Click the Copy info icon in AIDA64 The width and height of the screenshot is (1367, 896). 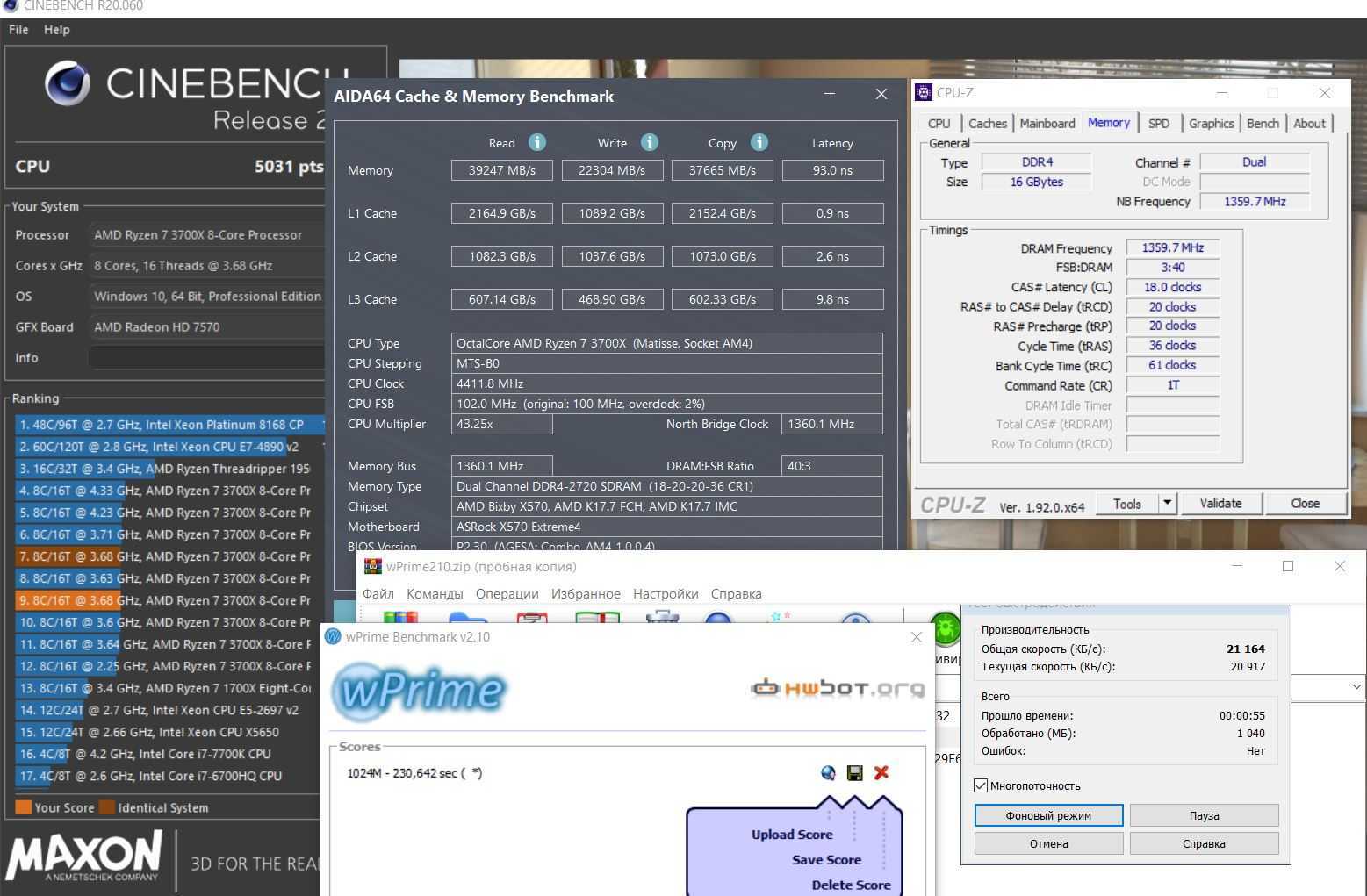(759, 142)
